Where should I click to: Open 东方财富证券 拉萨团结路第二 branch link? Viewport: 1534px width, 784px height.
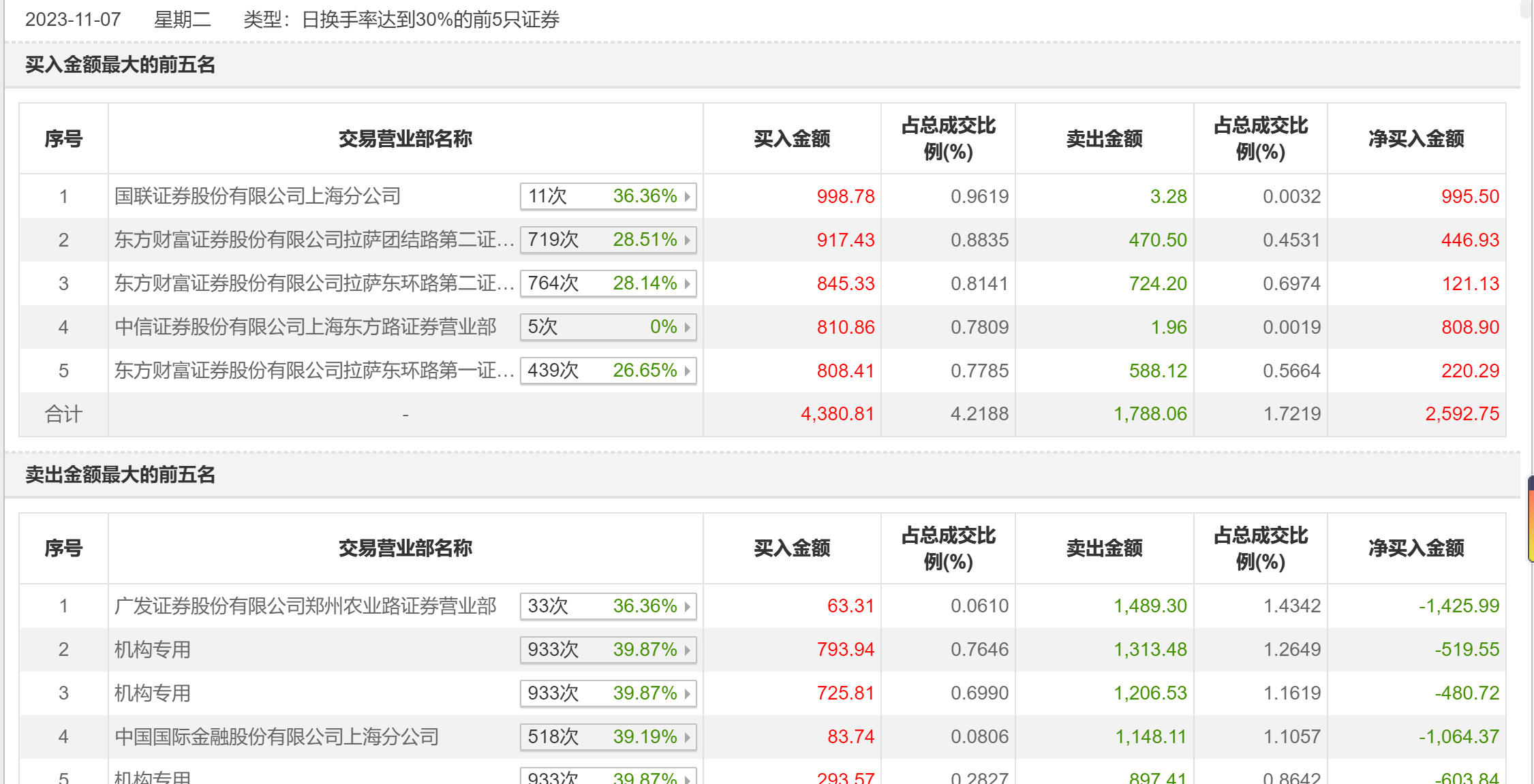tap(313, 240)
